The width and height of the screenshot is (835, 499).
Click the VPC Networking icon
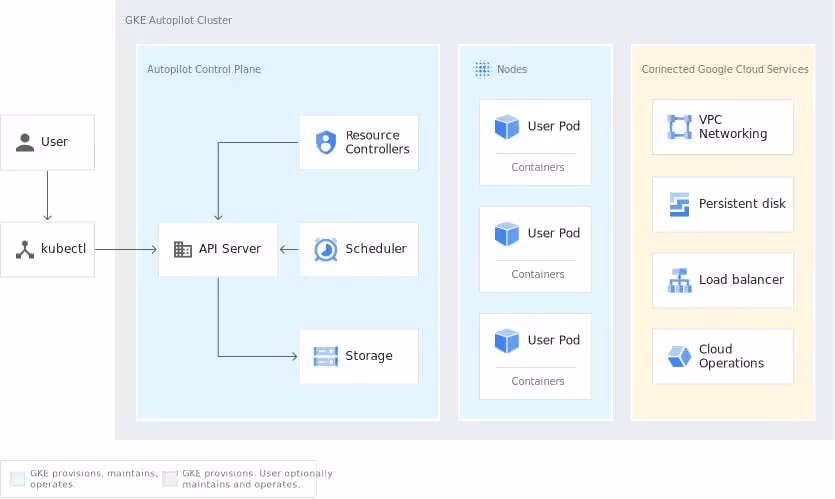680,127
